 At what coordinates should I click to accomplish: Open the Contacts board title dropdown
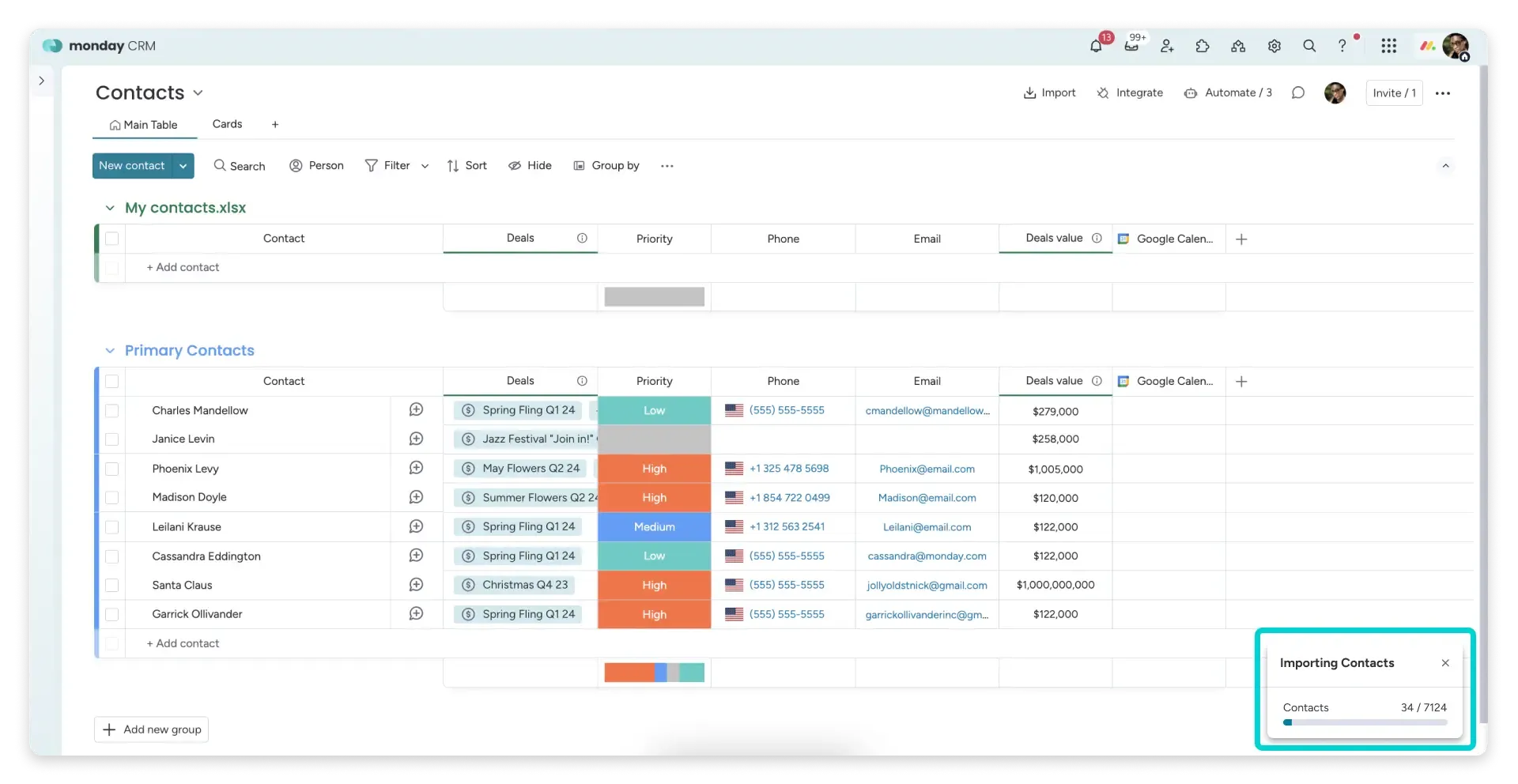pyautogui.click(x=198, y=93)
